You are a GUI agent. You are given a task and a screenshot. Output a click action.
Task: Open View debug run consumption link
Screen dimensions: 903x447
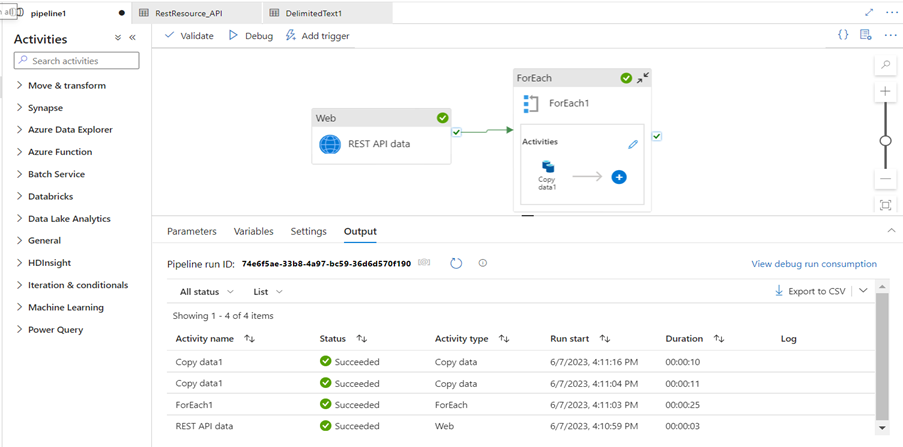point(813,264)
